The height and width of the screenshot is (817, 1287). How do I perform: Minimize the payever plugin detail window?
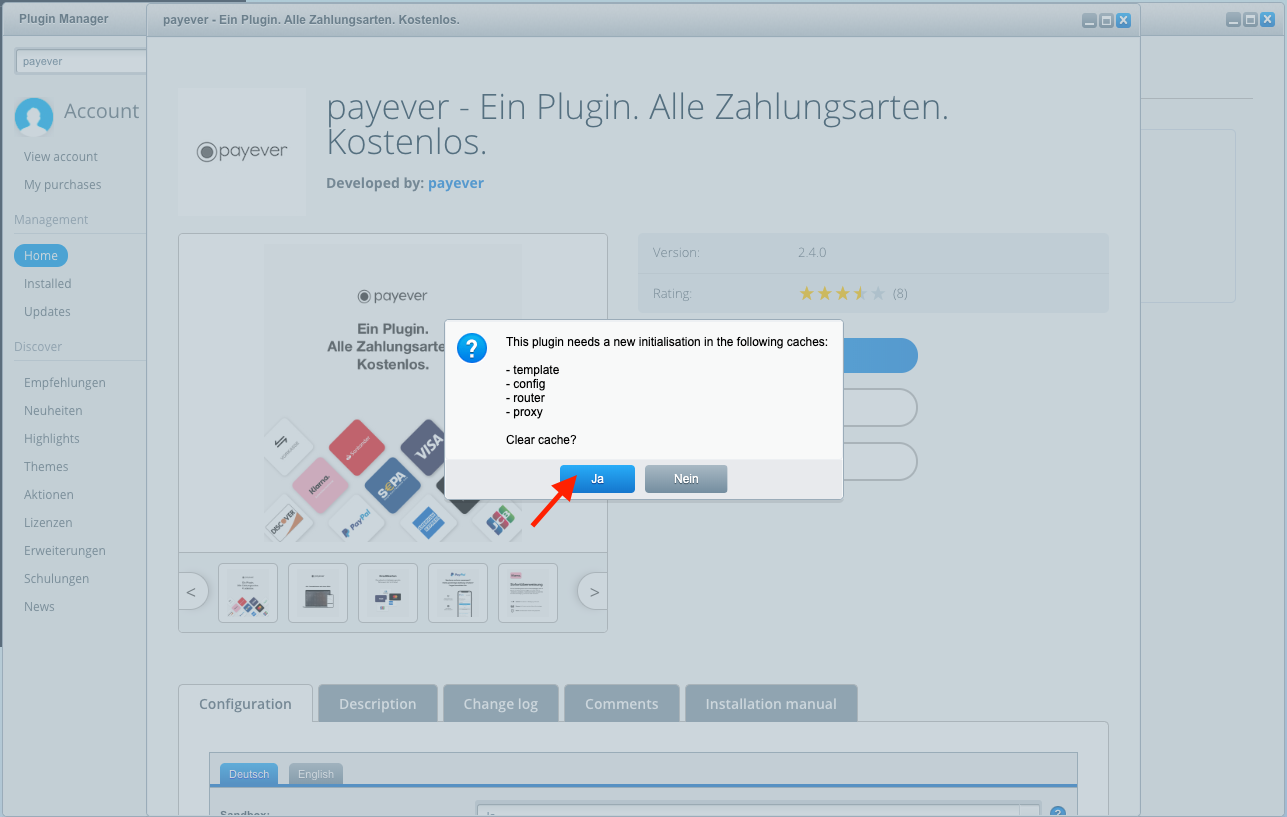pos(1089,20)
